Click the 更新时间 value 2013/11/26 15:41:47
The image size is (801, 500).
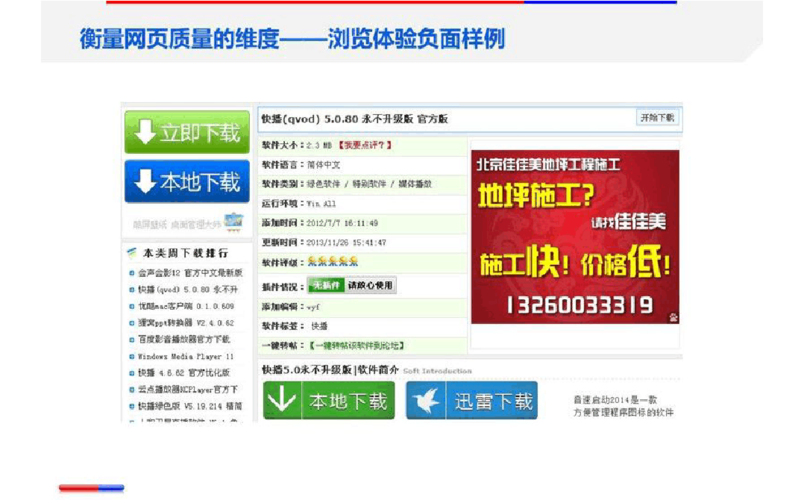point(346,243)
